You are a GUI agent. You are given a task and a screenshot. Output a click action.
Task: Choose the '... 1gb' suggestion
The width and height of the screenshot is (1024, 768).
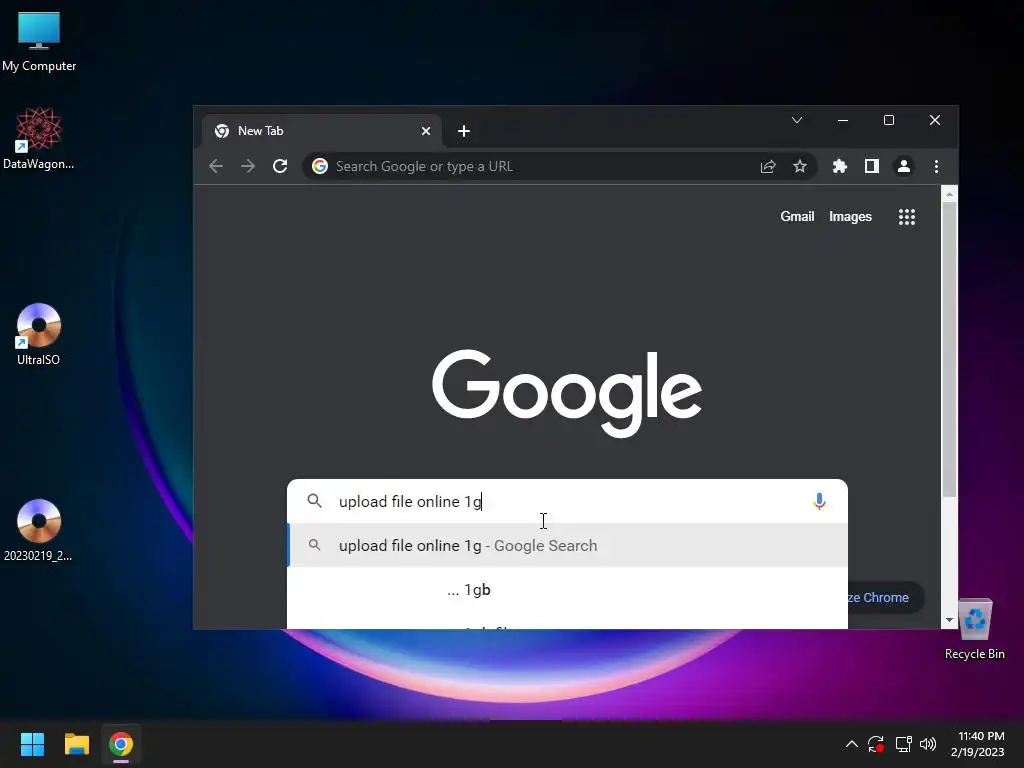[568, 590]
